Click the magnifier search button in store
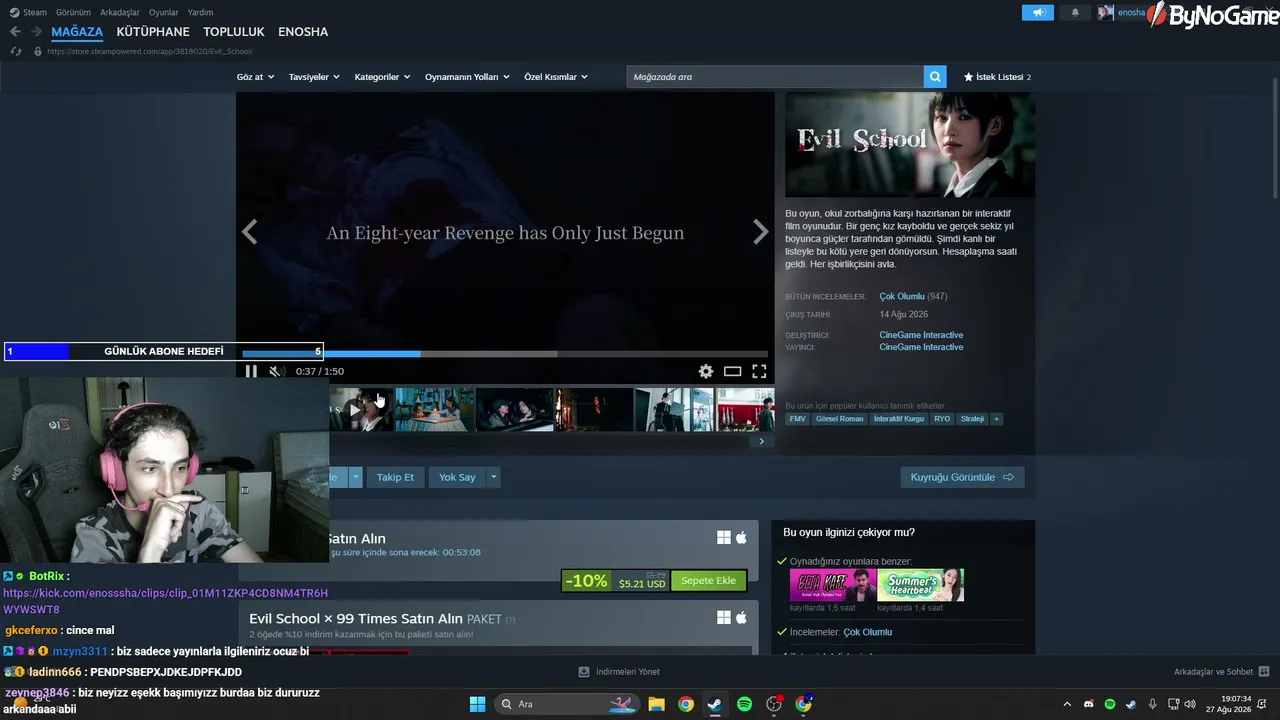The width and height of the screenshot is (1280, 720). click(x=935, y=77)
